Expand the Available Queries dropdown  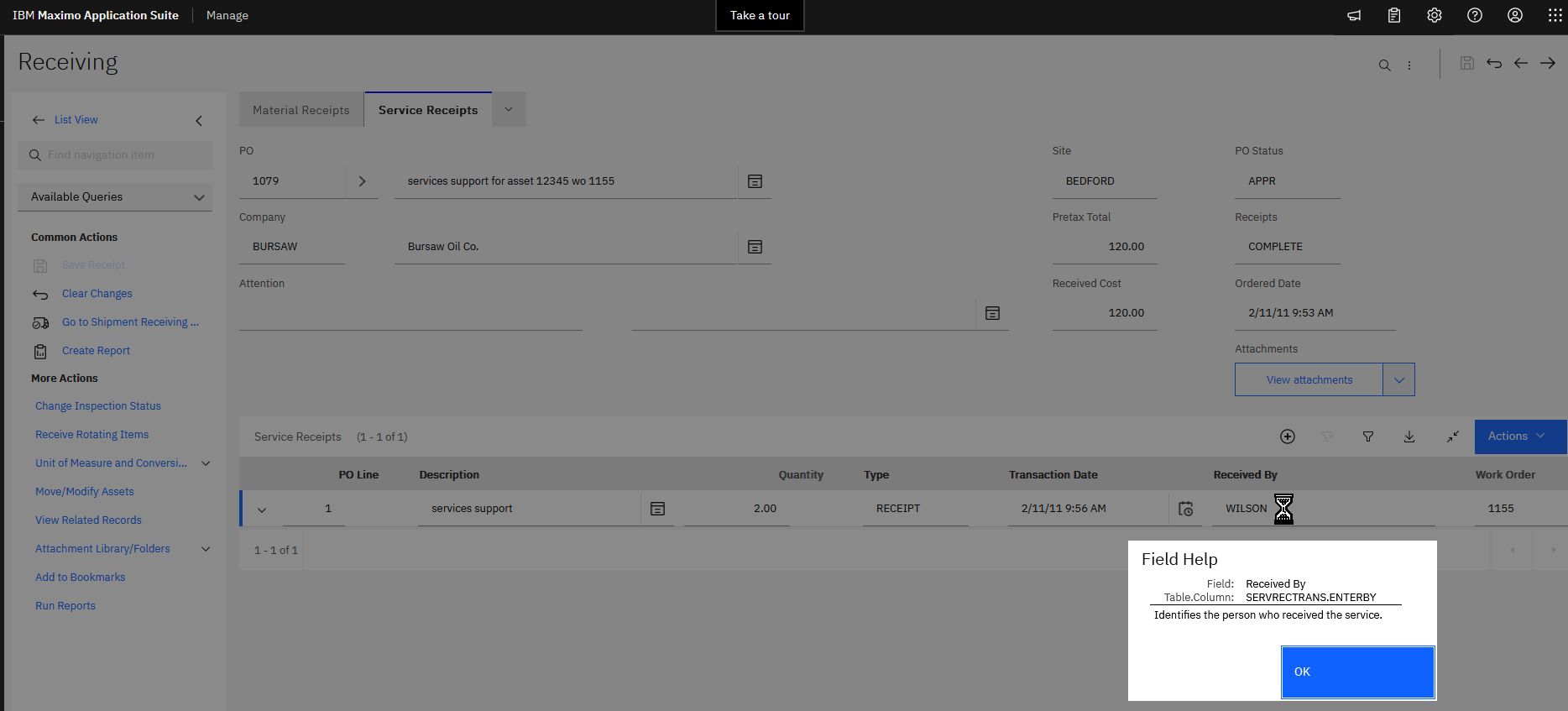coord(115,197)
